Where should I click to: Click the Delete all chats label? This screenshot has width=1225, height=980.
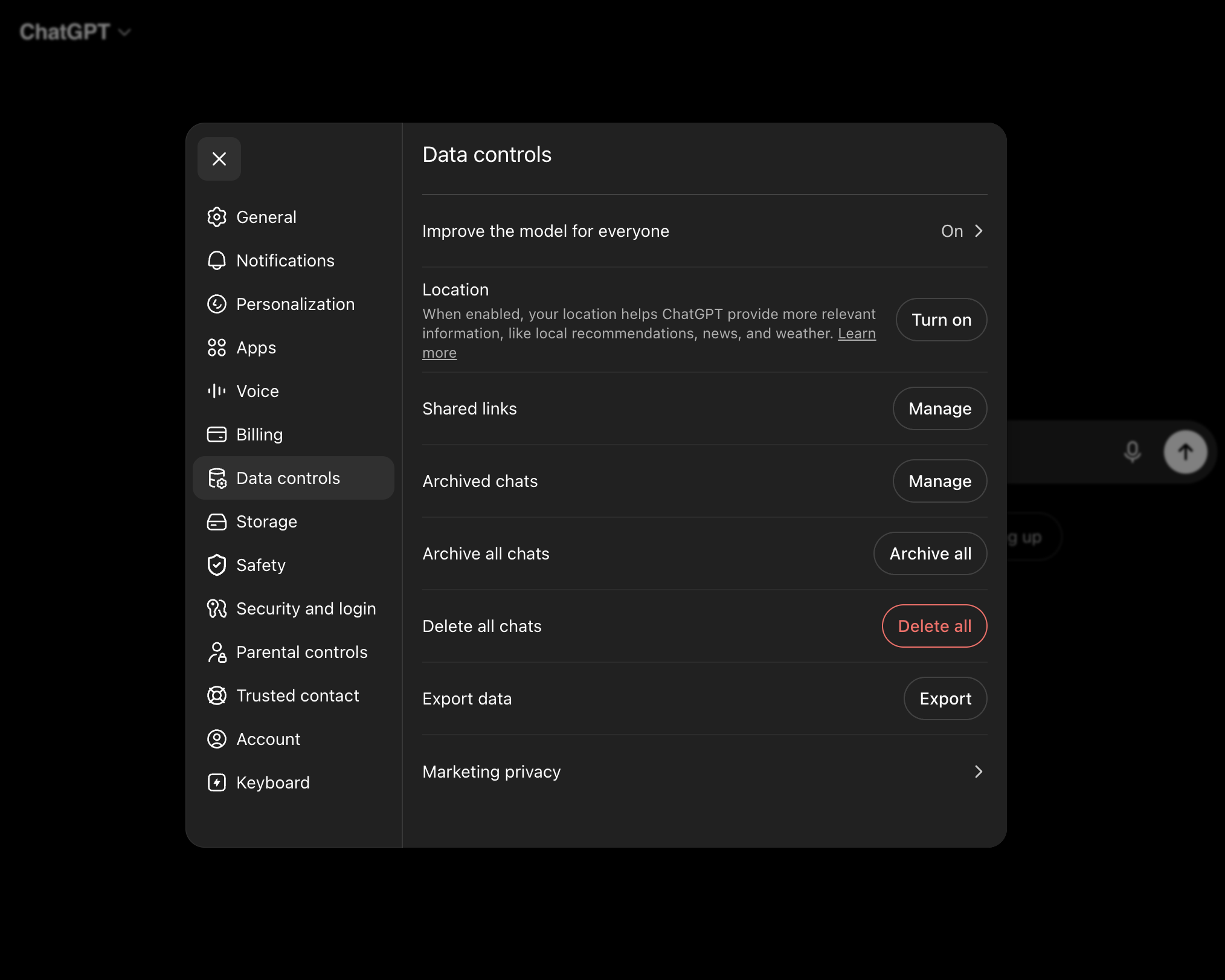click(482, 626)
